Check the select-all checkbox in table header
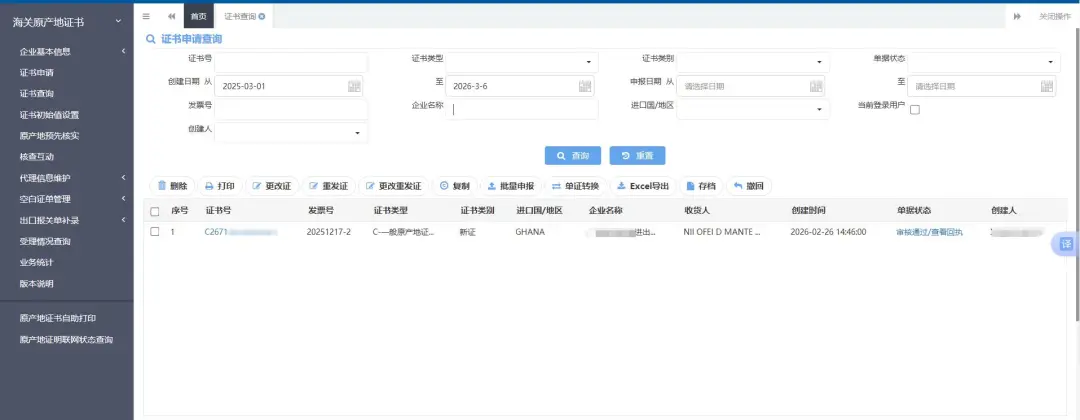Image resolution: width=1080 pixels, height=420 pixels. pyautogui.click(x=154, y=211)
